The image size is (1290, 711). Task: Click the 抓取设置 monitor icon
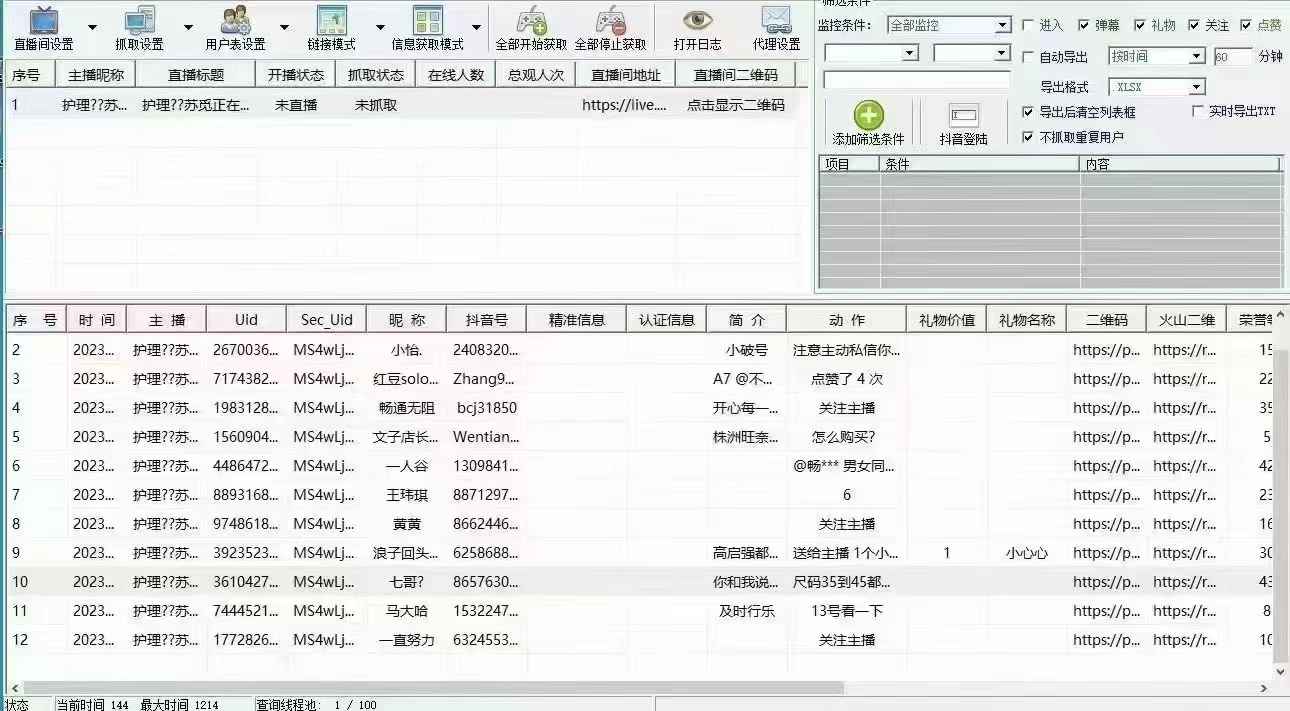click(138, 19)
